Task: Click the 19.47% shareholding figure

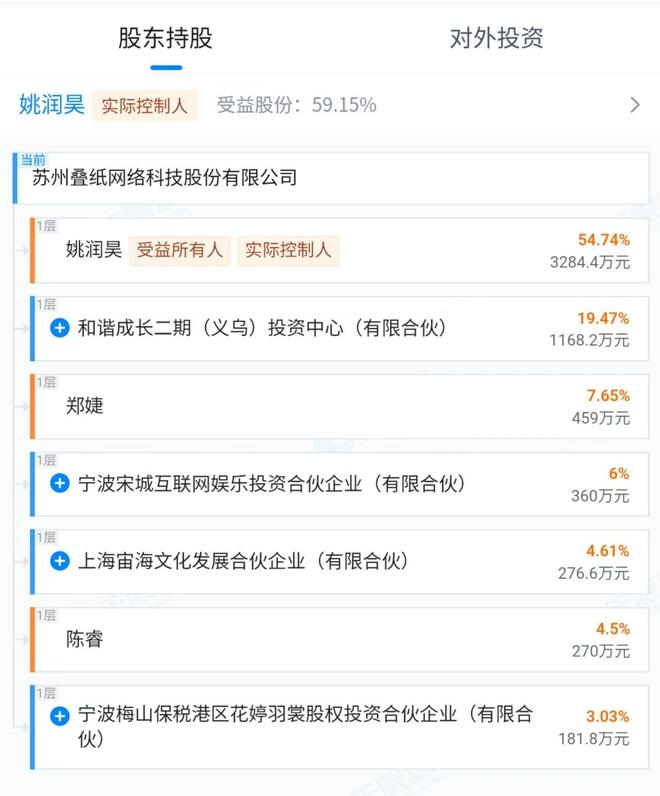Action: point(603,318)
